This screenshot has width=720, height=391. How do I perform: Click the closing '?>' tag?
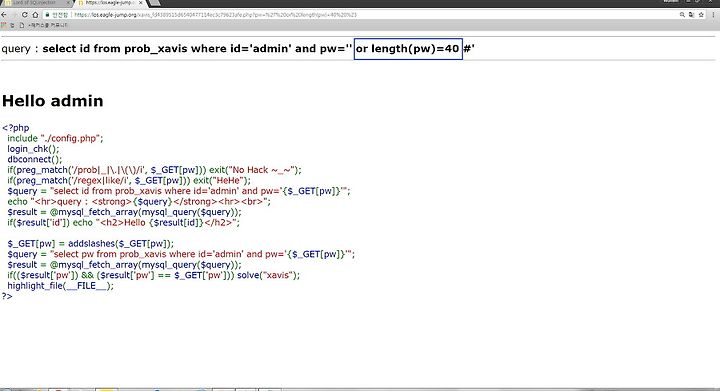pyautogui.click(x=7, y=296)
